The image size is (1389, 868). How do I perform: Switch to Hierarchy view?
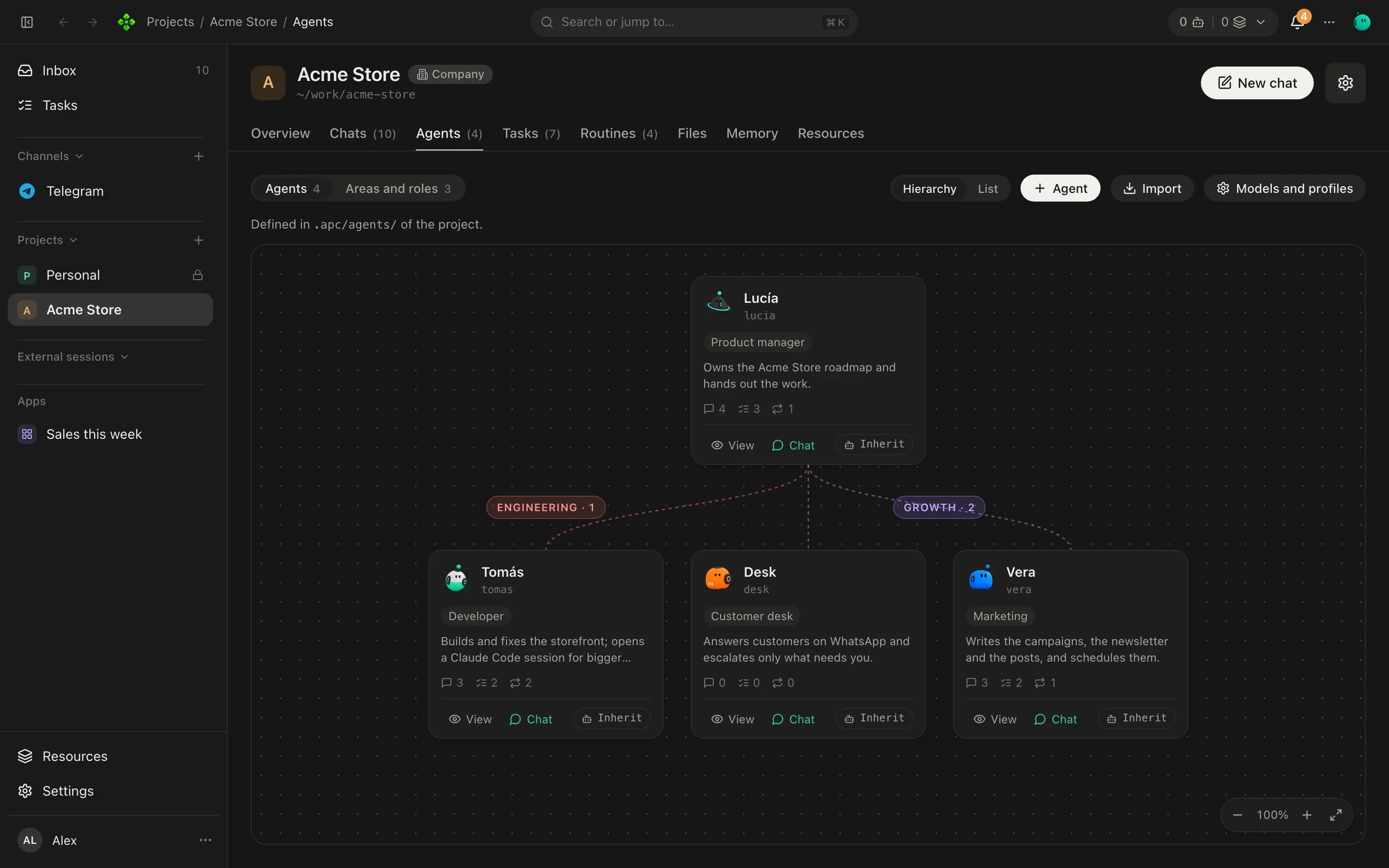(929, 188)
